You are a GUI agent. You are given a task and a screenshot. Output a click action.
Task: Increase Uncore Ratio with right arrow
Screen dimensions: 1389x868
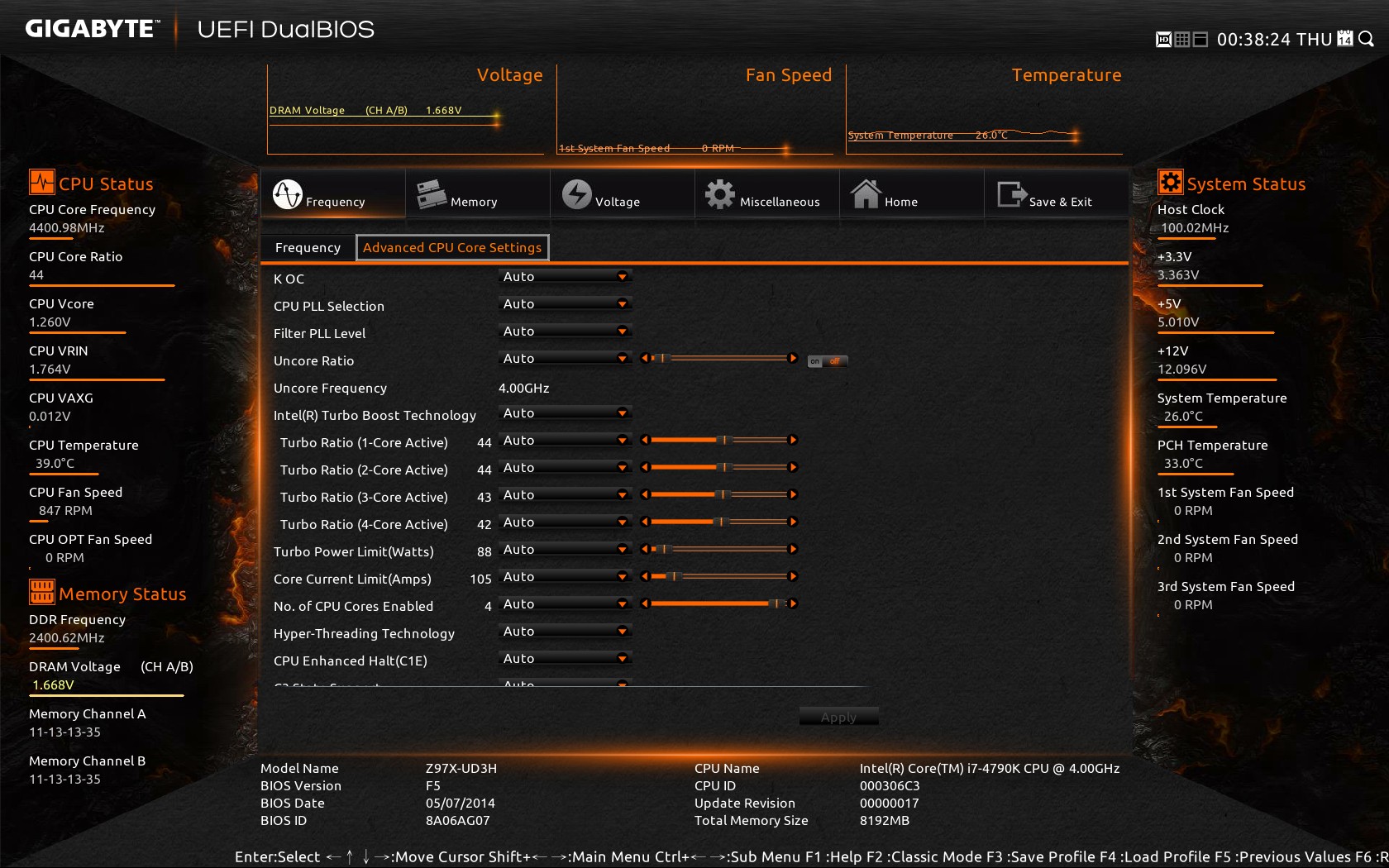click(x=793, y=358)
